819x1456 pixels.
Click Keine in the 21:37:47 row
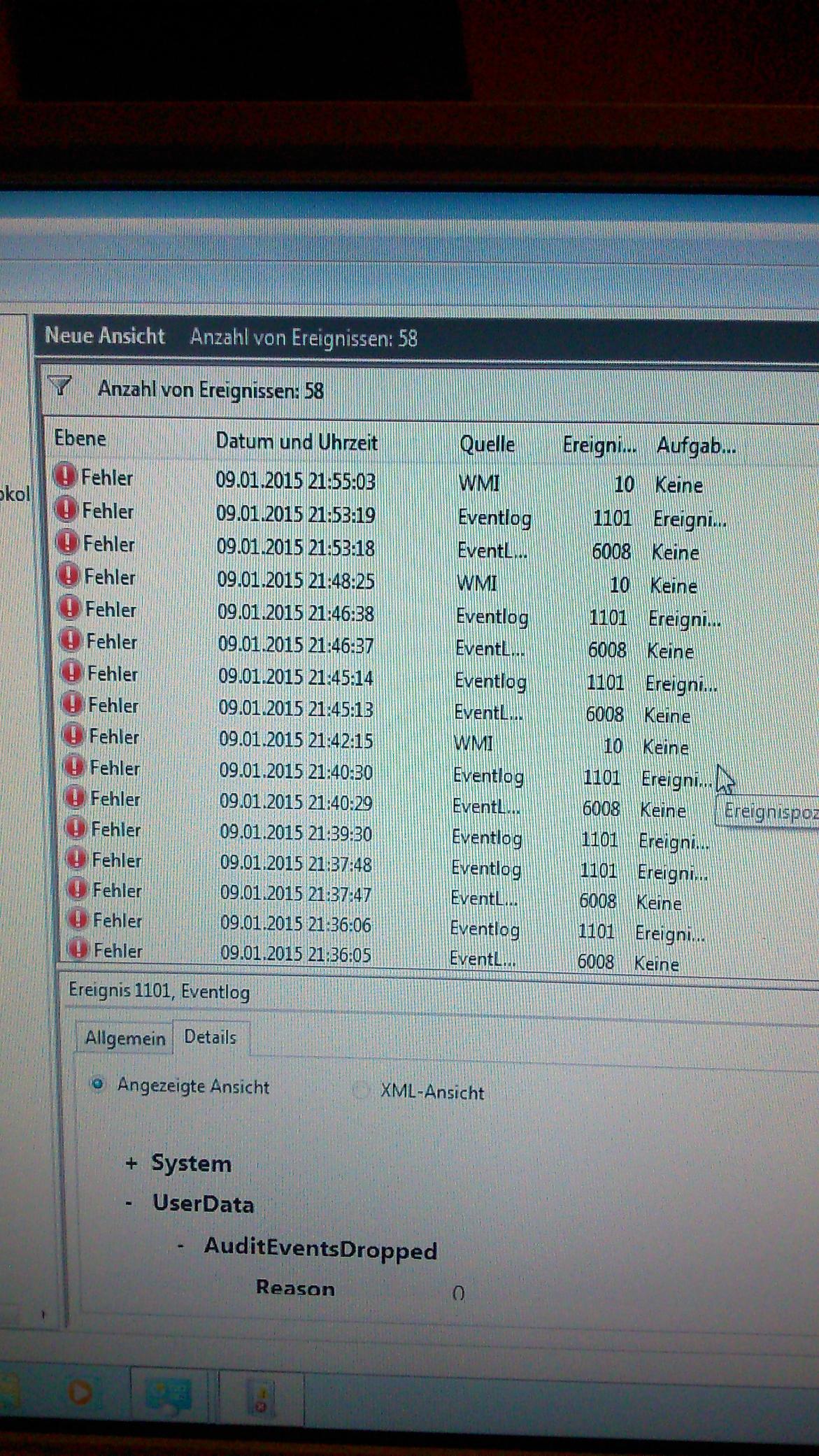pyautogui.click(x=659, y=903)
